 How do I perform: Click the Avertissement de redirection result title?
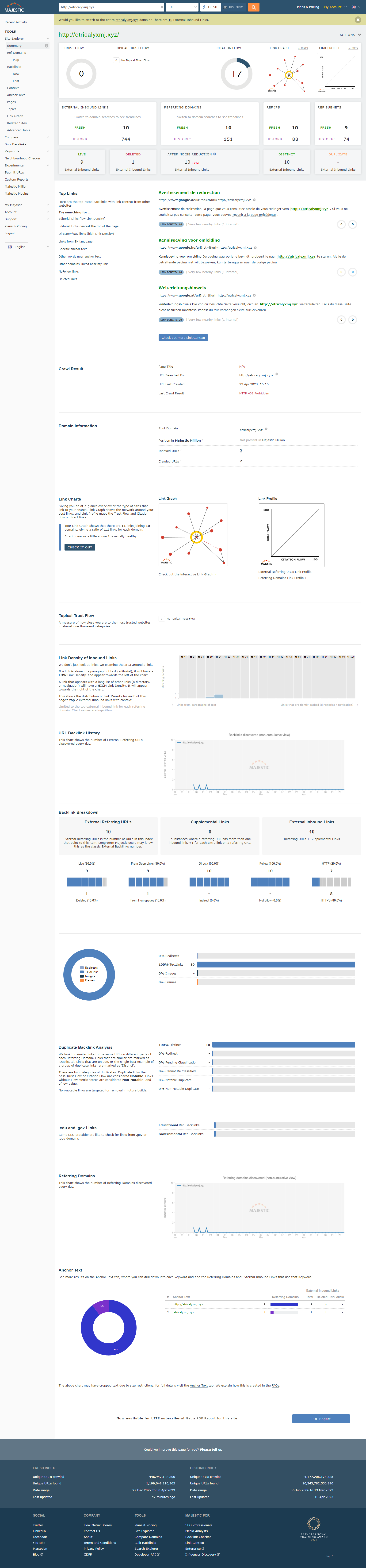point(189,192)
